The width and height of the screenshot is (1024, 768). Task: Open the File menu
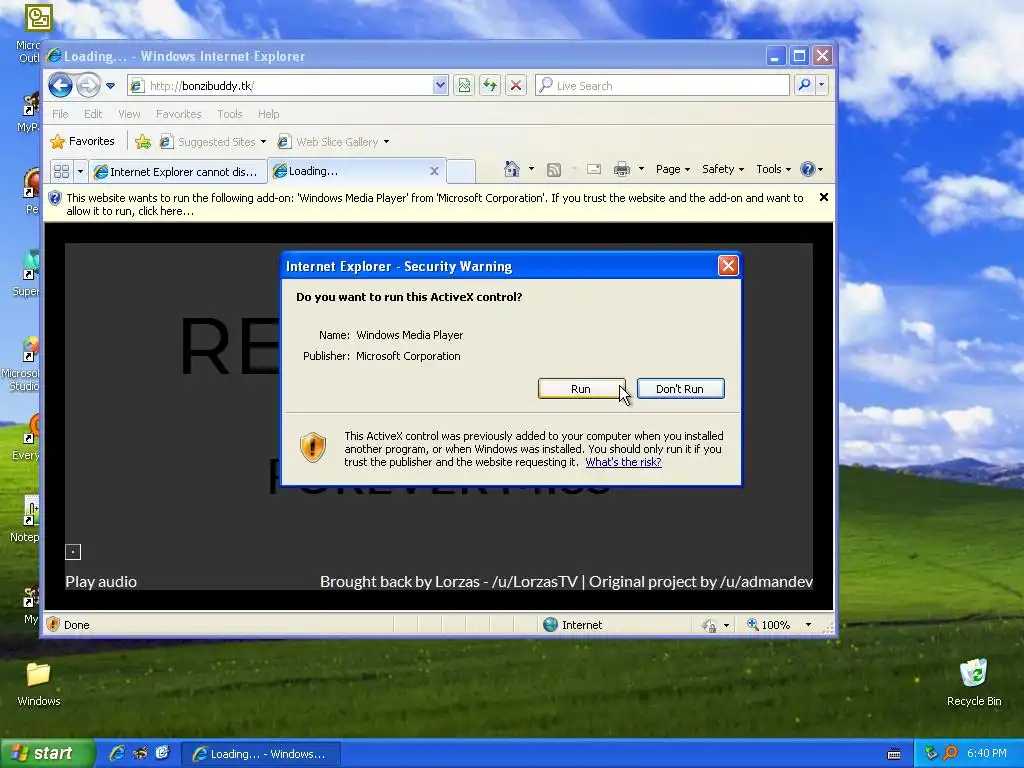click(x=60, y=114)
